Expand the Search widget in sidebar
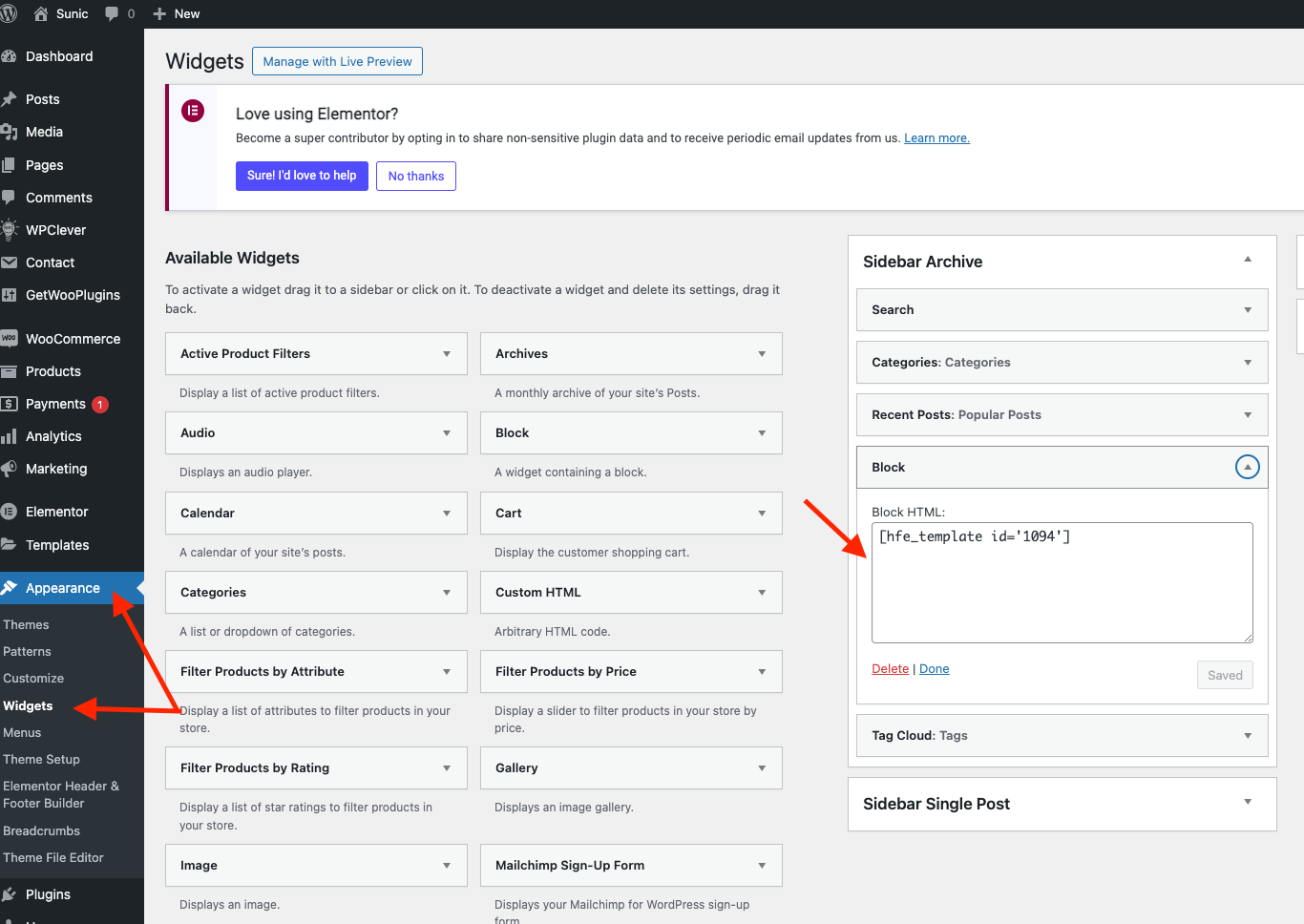Image resolution: width=1304 pixels, height=924 pixels. pyautogui.click(x=1247, y=310)
